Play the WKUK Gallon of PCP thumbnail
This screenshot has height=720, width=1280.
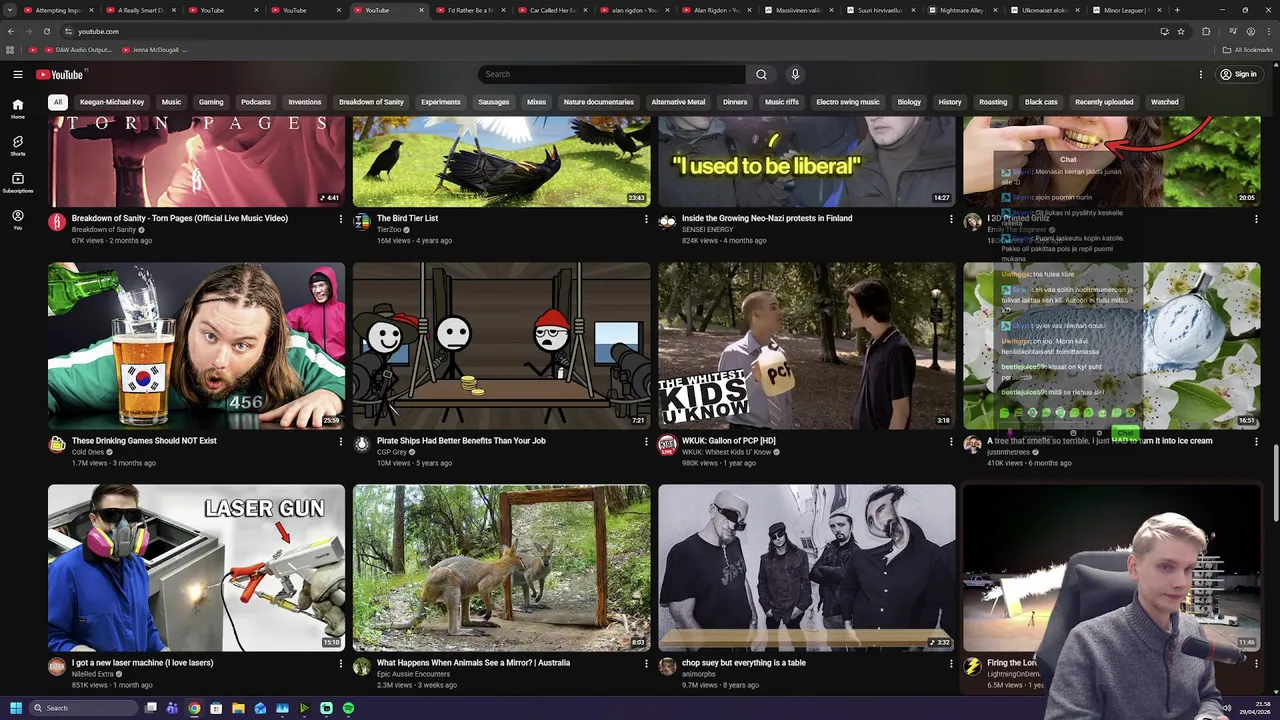pyautogui.click(x=807, y=346)
